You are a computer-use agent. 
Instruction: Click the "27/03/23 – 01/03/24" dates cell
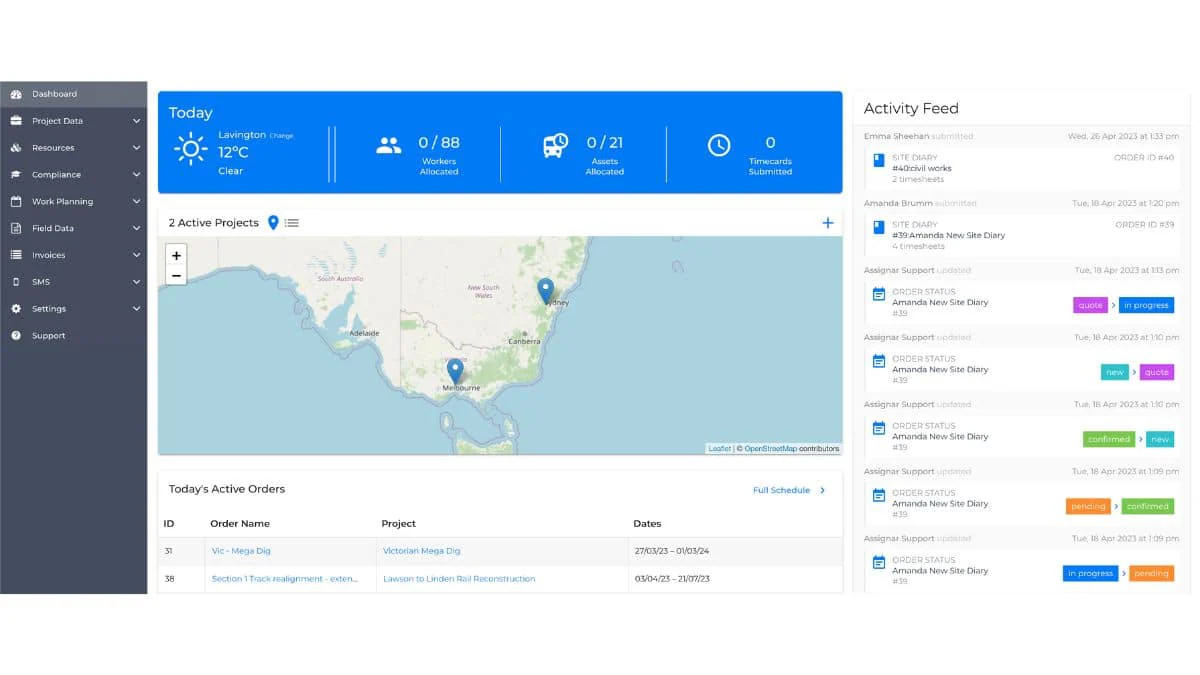coord(672,551)
